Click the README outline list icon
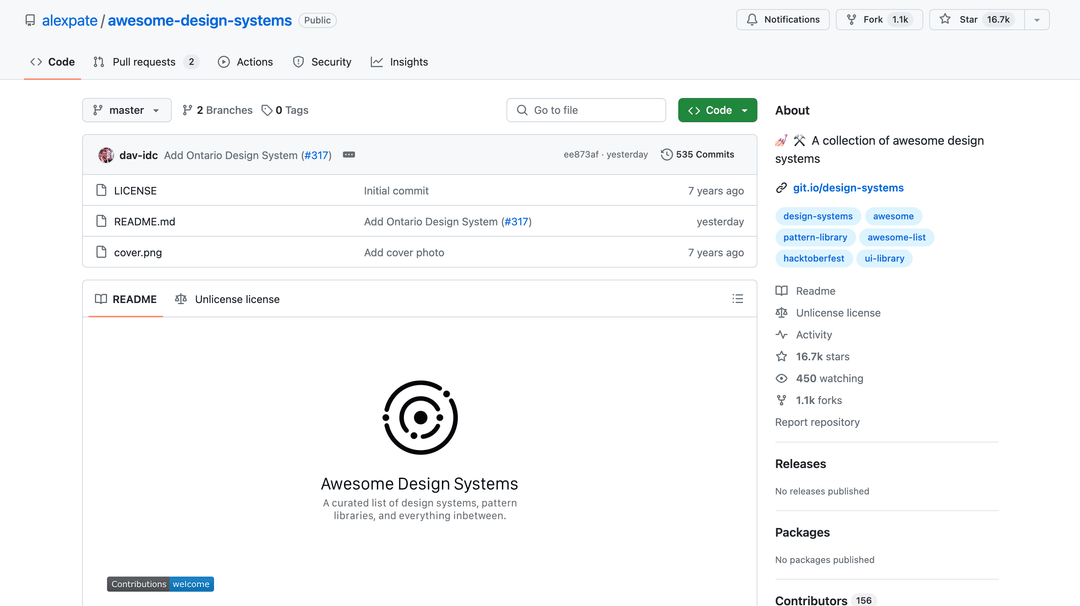1080x606 pixels. coord(737,299)
